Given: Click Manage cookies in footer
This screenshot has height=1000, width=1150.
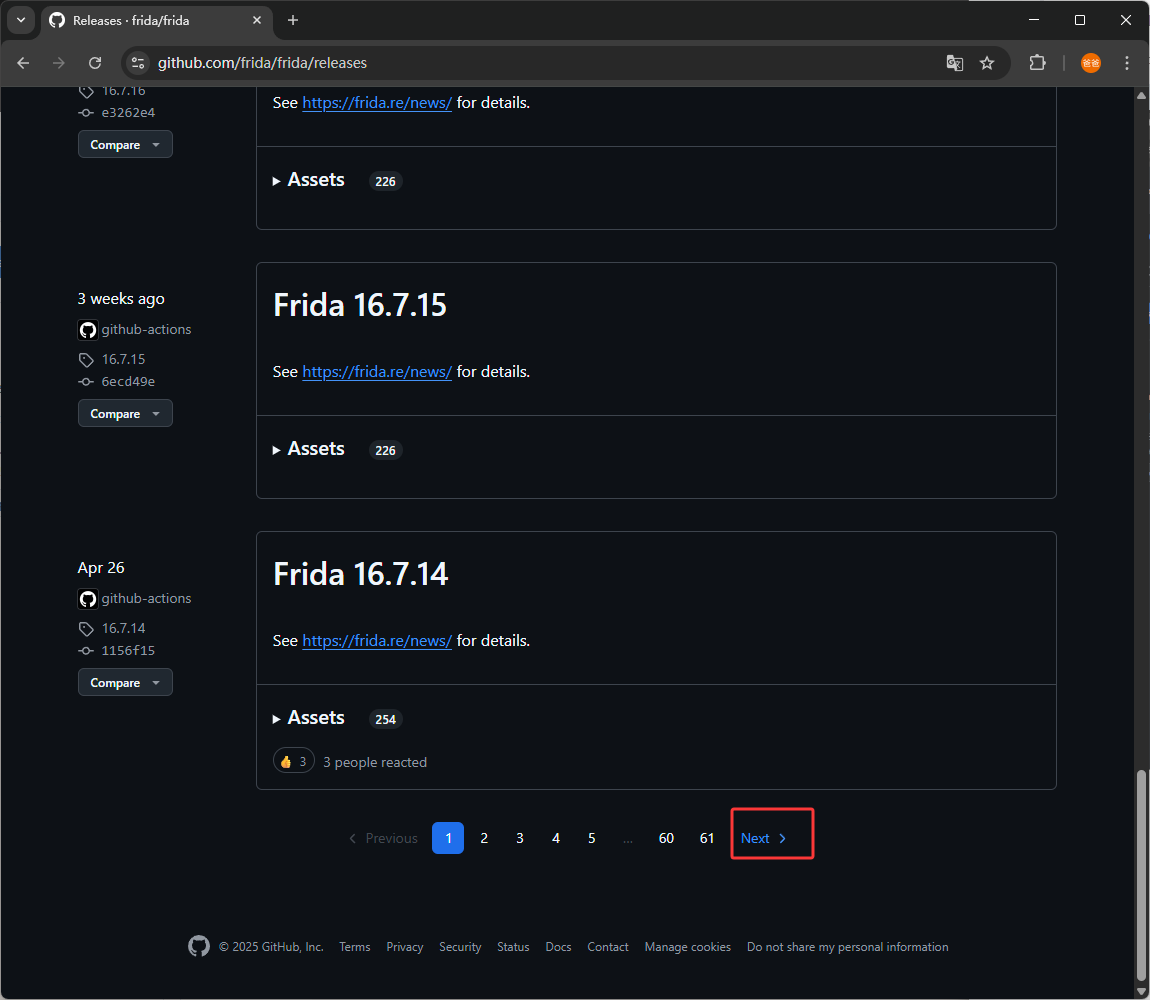Looking at the screenshot, I should click(x=688, y=947).
